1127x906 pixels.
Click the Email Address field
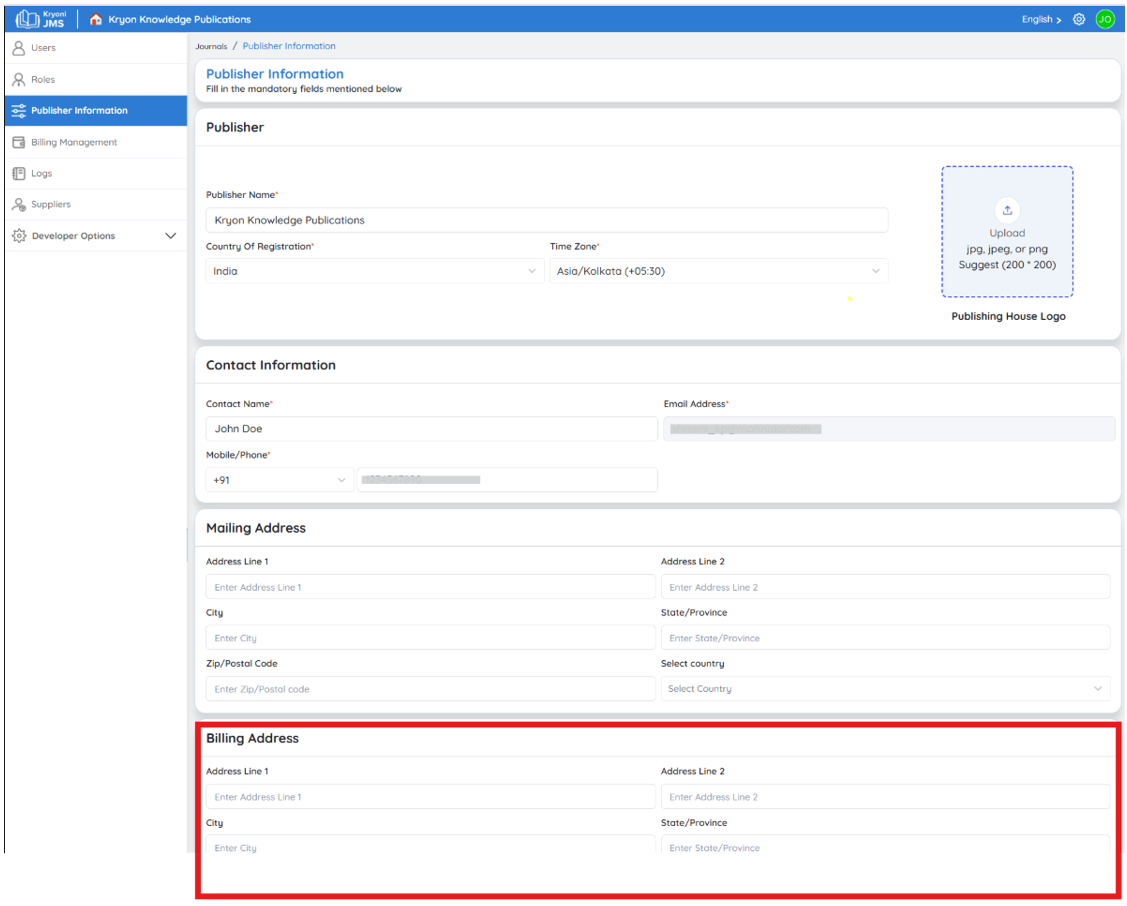889,429
